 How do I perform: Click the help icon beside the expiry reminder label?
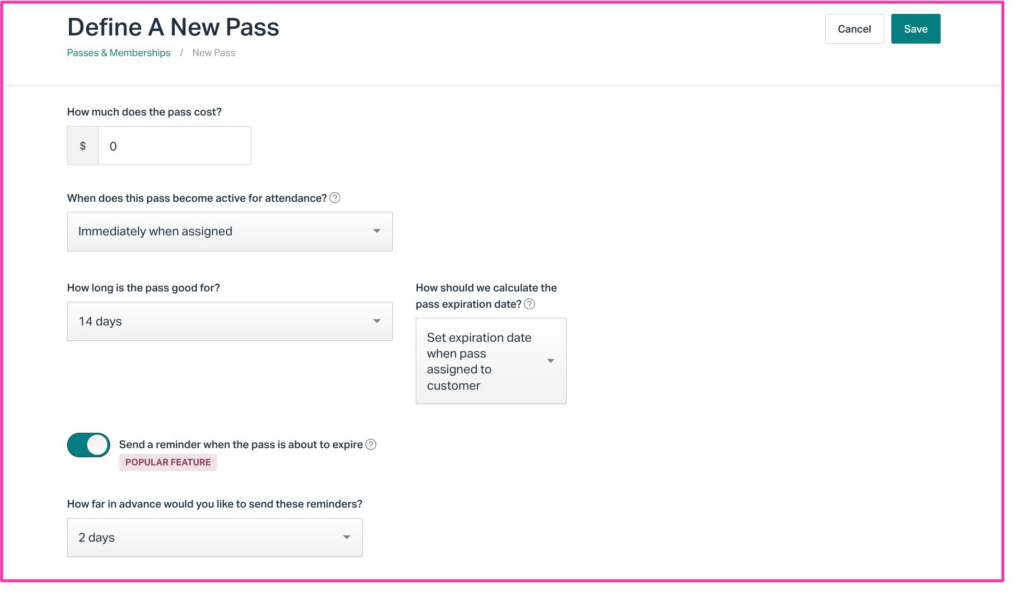371,445
